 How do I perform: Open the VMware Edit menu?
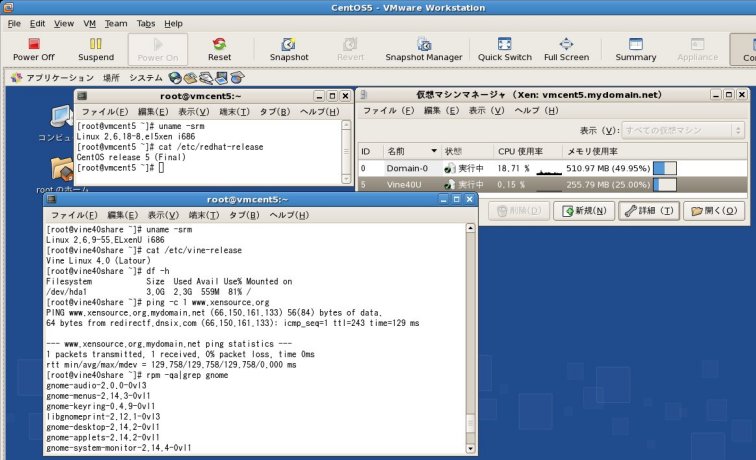[x=37, y=24]
